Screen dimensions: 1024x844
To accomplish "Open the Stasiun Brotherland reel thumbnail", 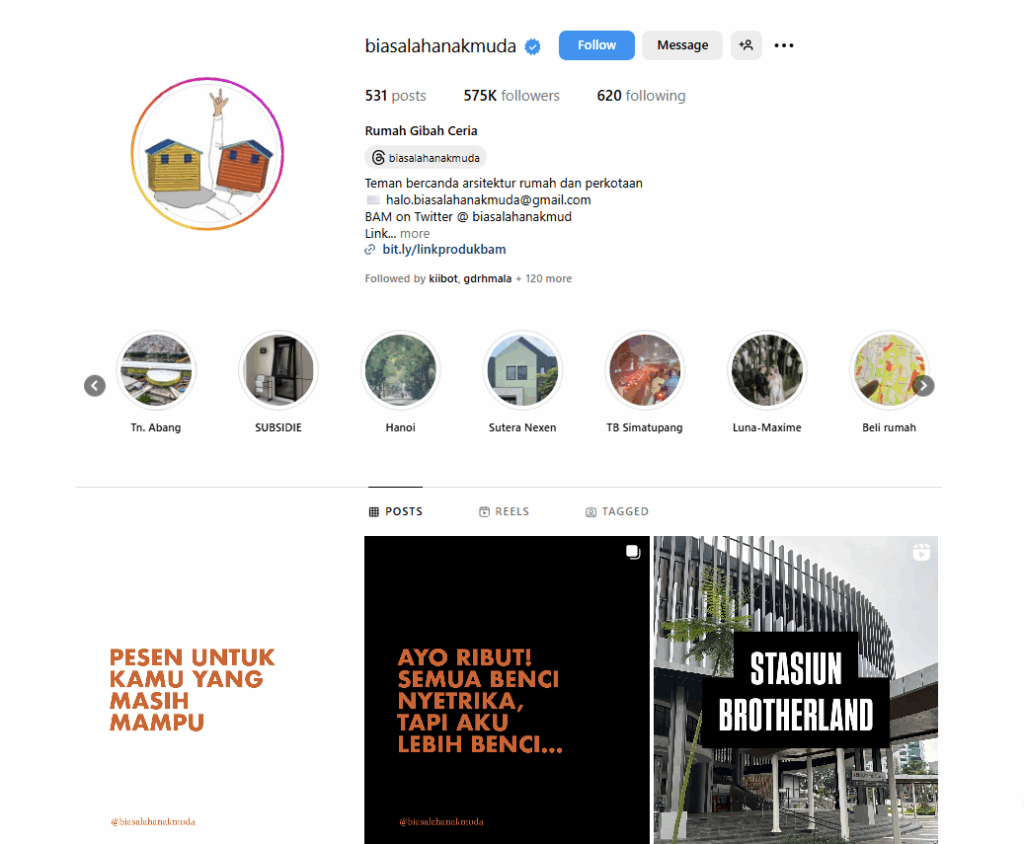I will click(795, 690).
